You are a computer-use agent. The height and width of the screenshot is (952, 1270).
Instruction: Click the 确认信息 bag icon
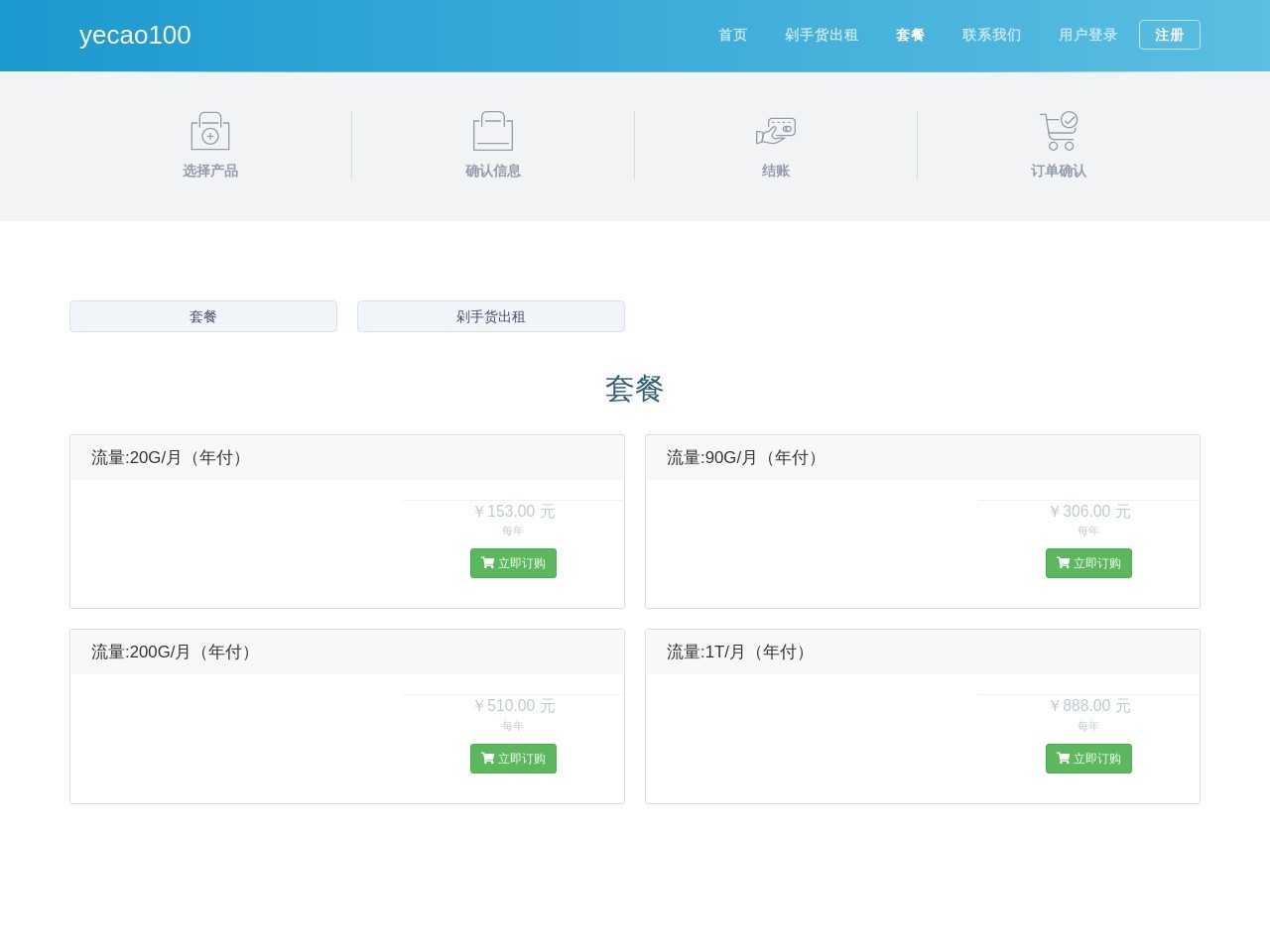[493, 131]
